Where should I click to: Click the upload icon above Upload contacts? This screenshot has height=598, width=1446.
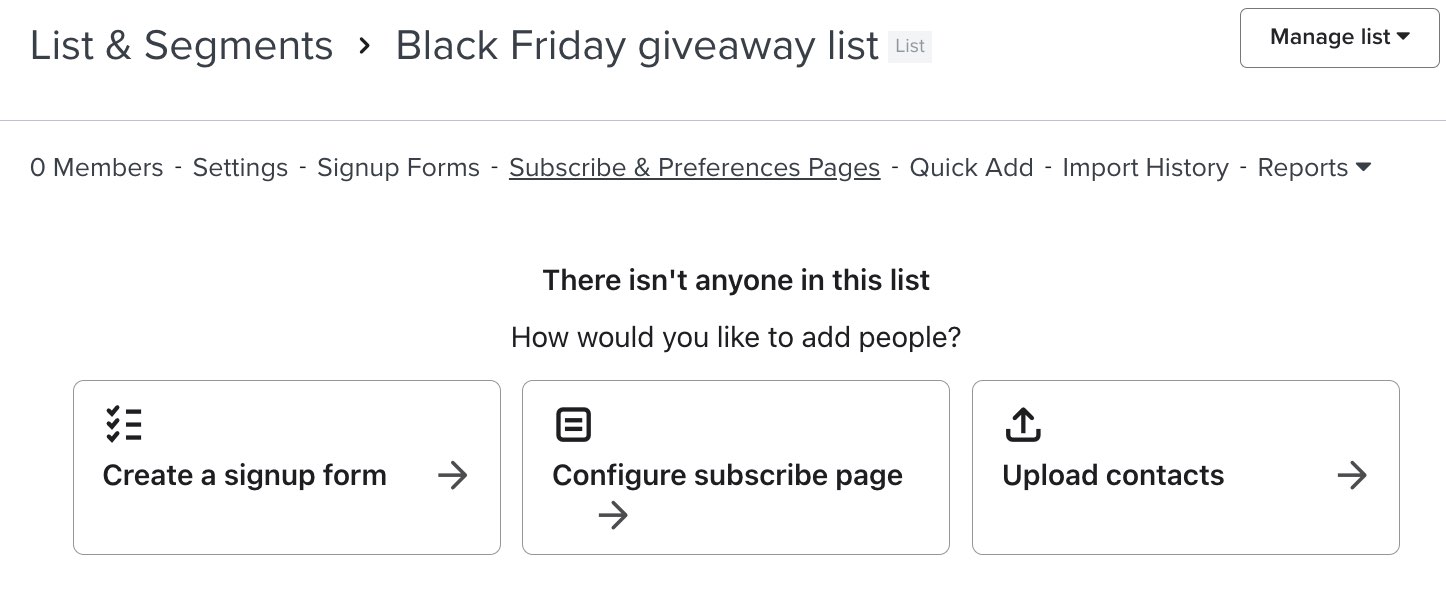pyautogui.click(x=1023, y=424)
